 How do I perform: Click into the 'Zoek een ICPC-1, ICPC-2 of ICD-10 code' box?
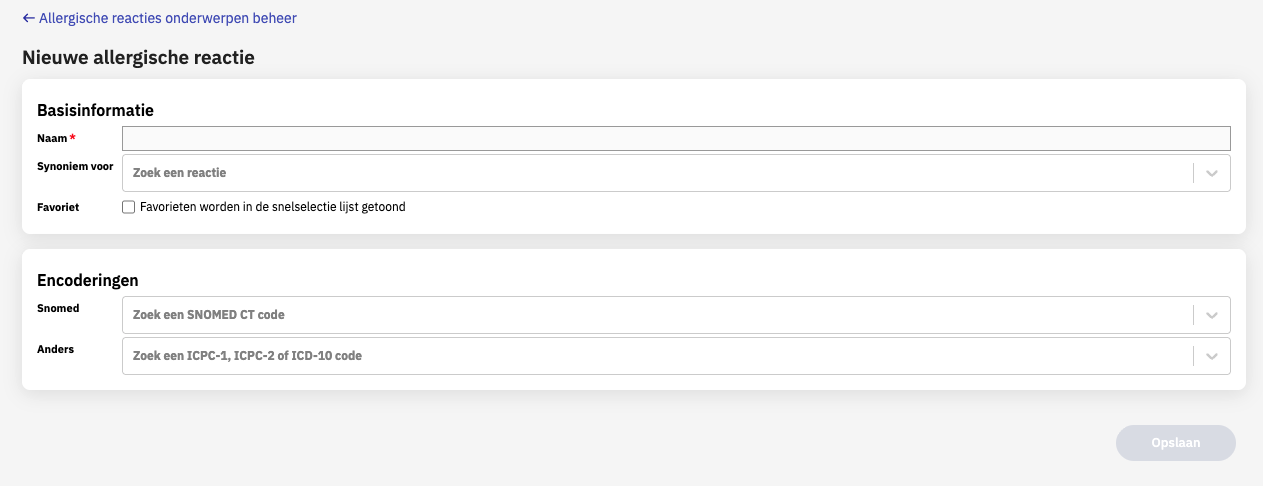tap(656, 355)
